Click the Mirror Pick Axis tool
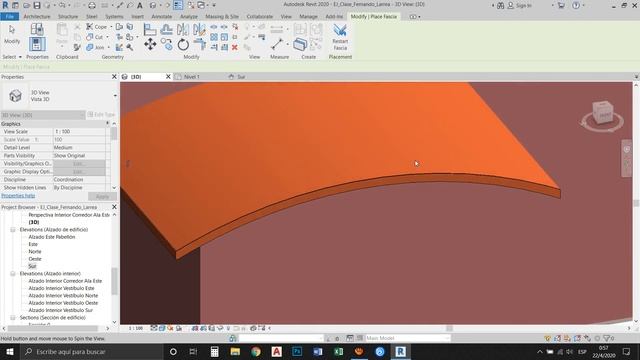 pyautogui.click(x=183, y=29)
